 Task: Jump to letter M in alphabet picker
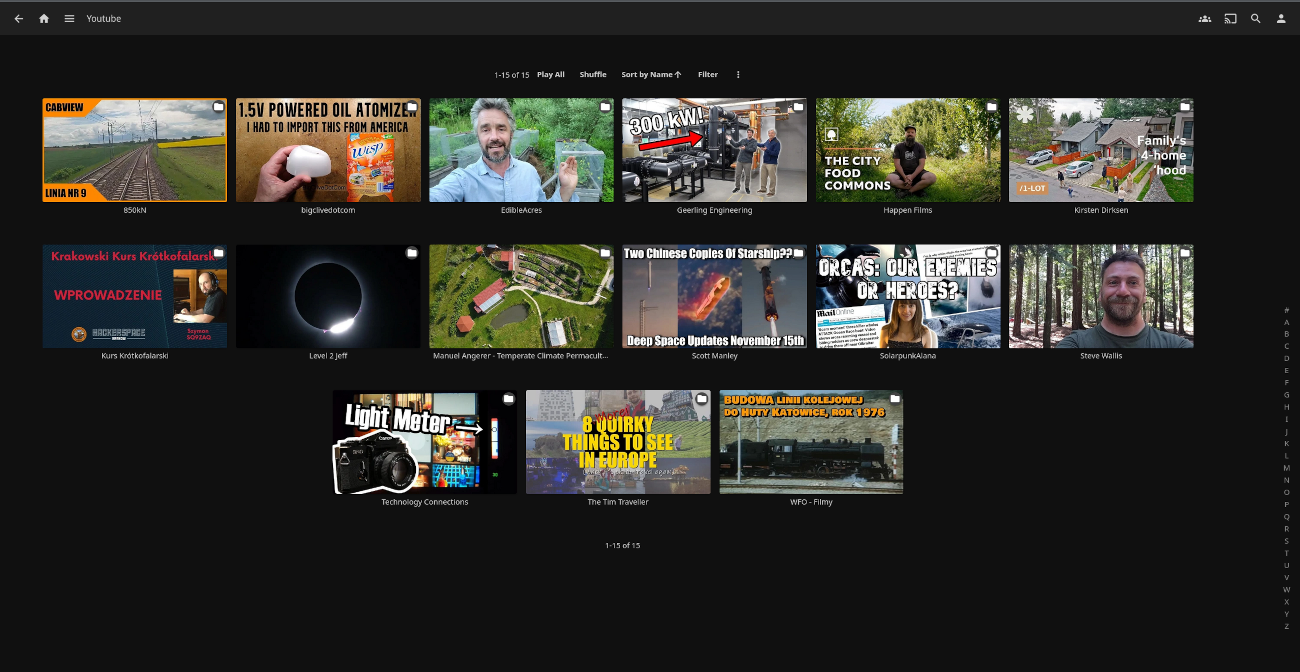[x=1287, y=468]
